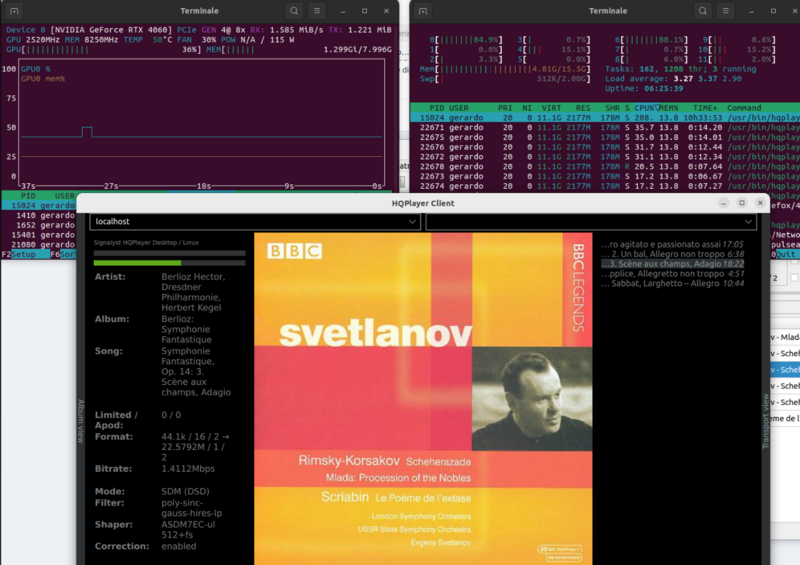Open search in right Terminale window
The image size is (800, 565).
click(x=705, y=11)
